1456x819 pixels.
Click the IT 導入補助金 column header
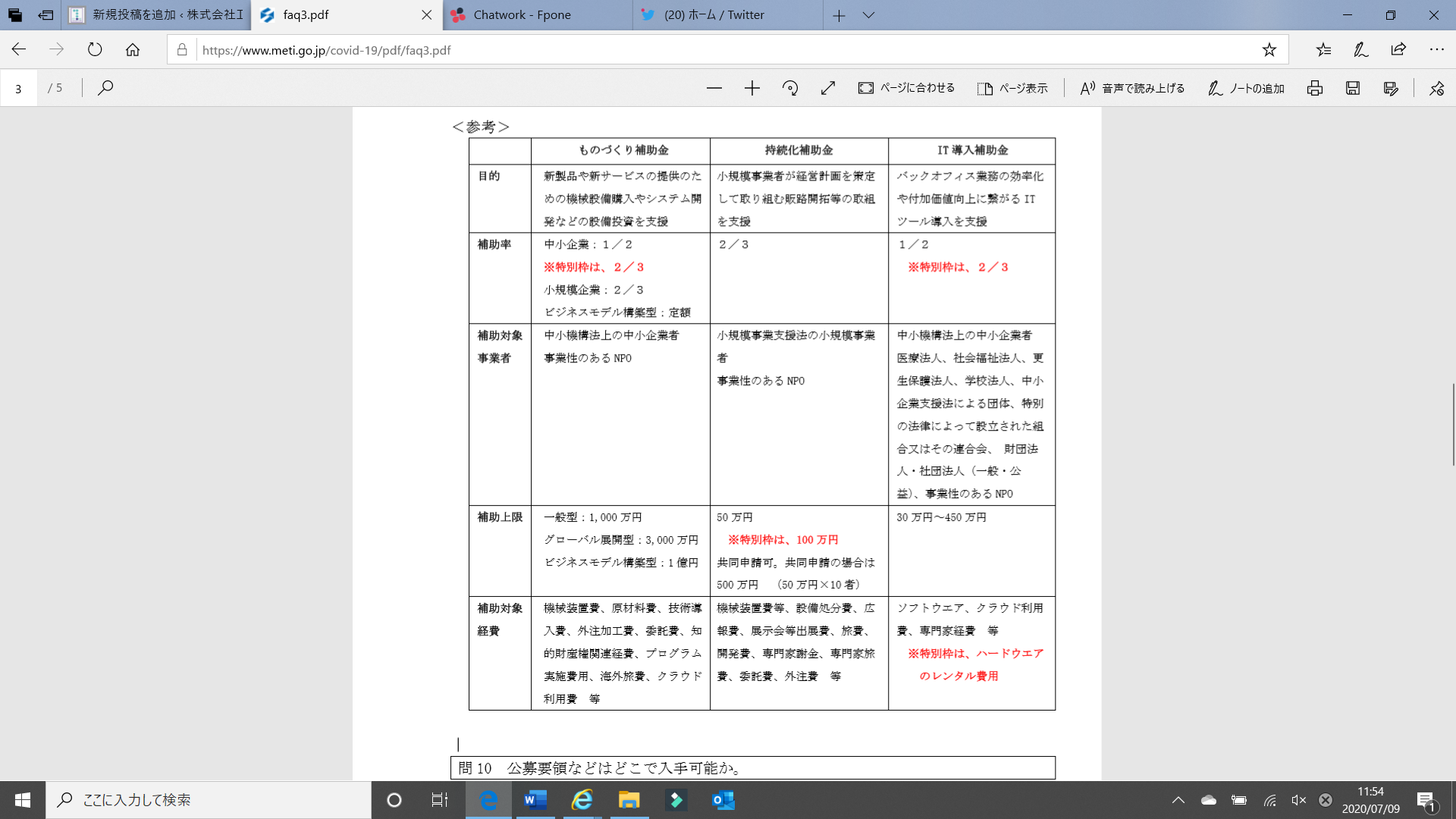pyautogui.click(x=972, y=150)
